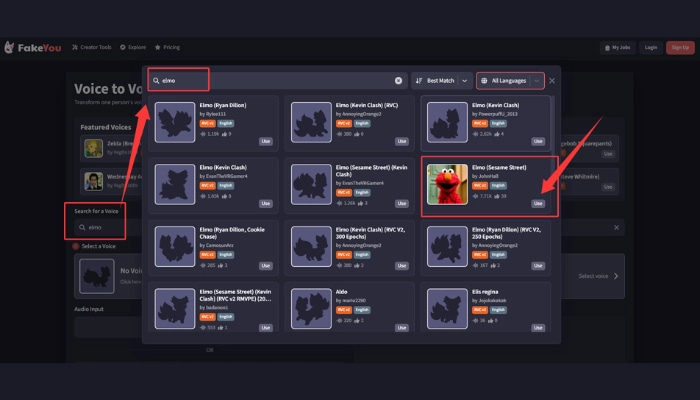Click the Elmo (Kevin Clash) (RVC) thumbnail
700x400 pixels.
[x=311, y=122]
